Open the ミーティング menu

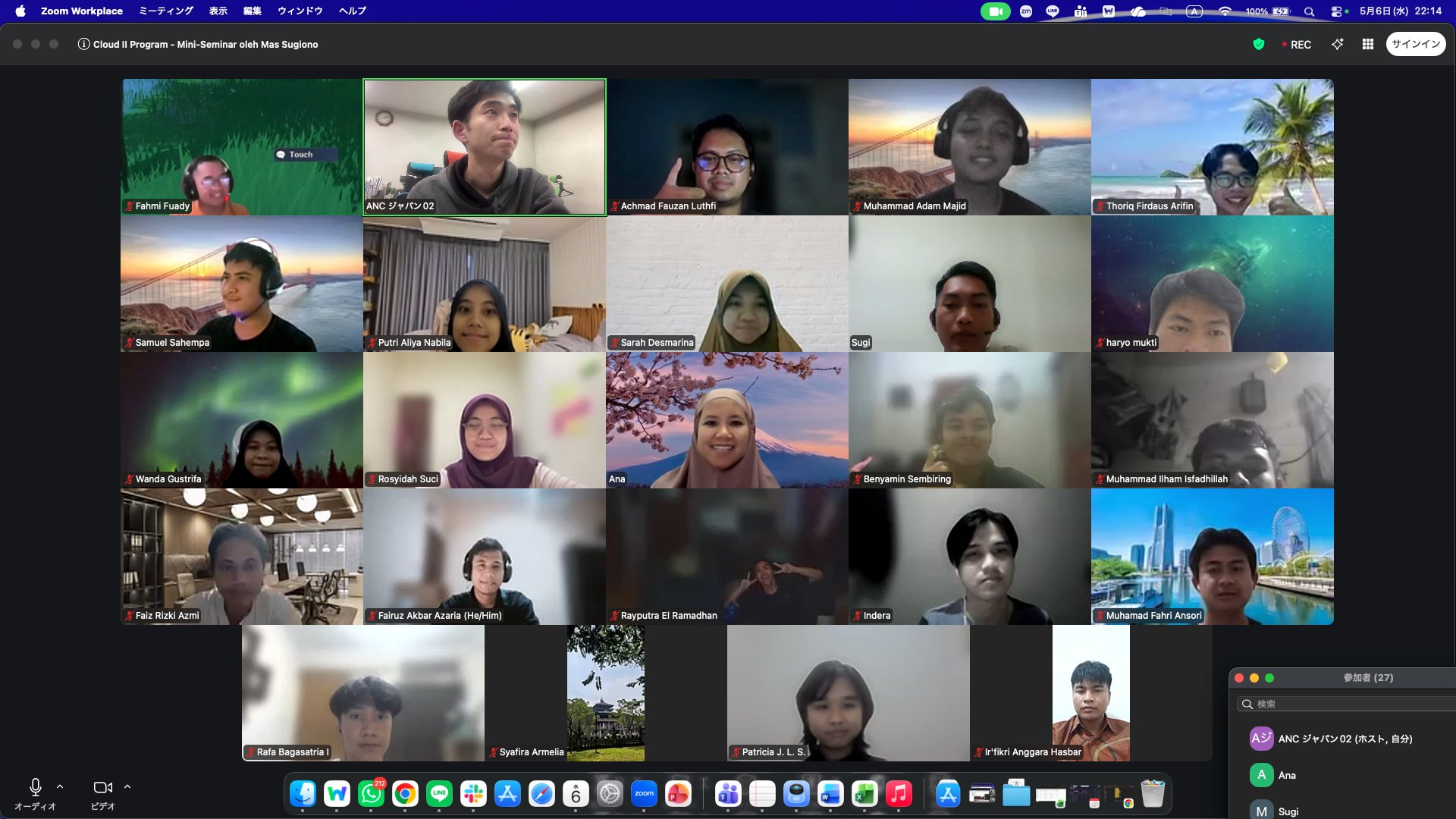click(x=166, y=11)
